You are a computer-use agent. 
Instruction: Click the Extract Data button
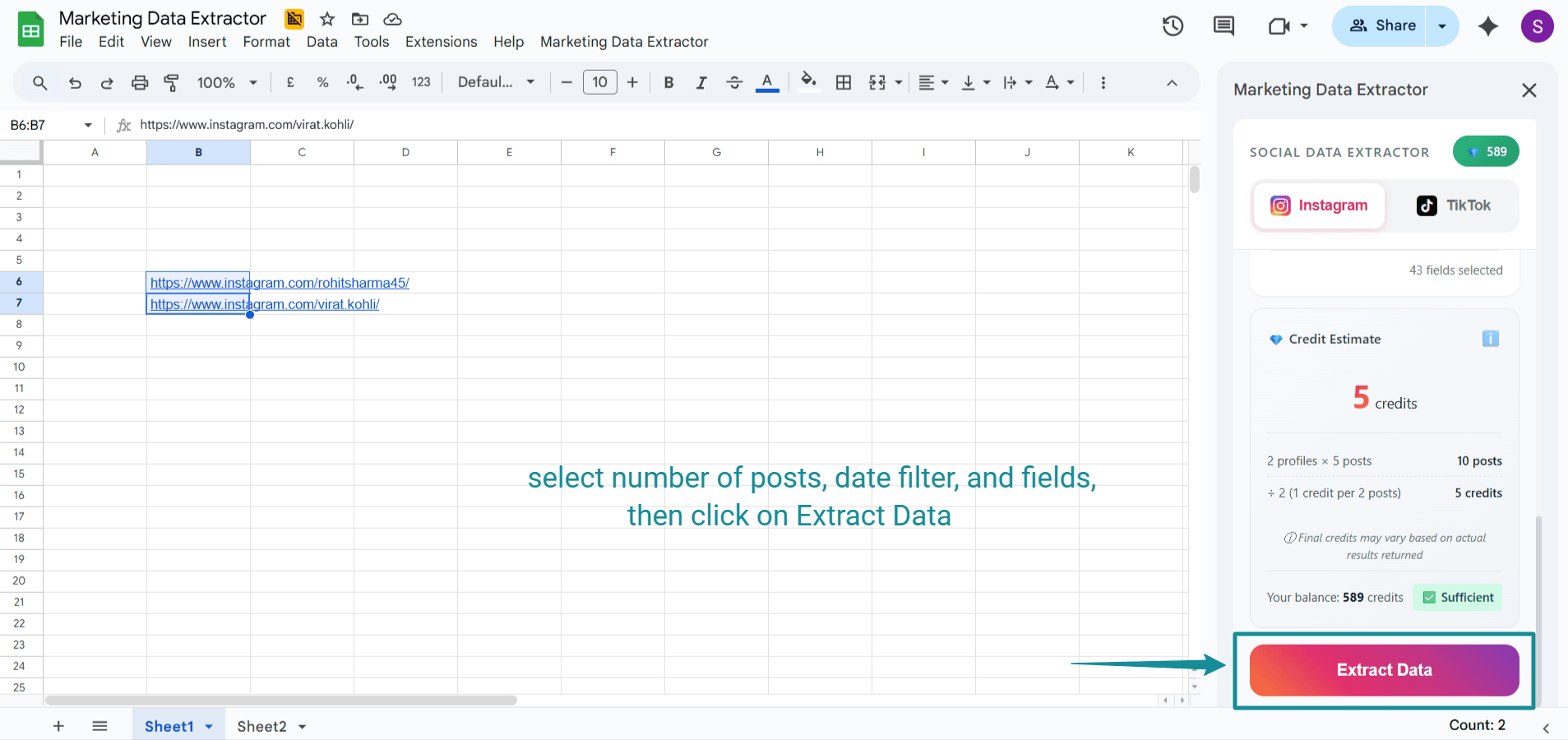(x=1384, y=670)
